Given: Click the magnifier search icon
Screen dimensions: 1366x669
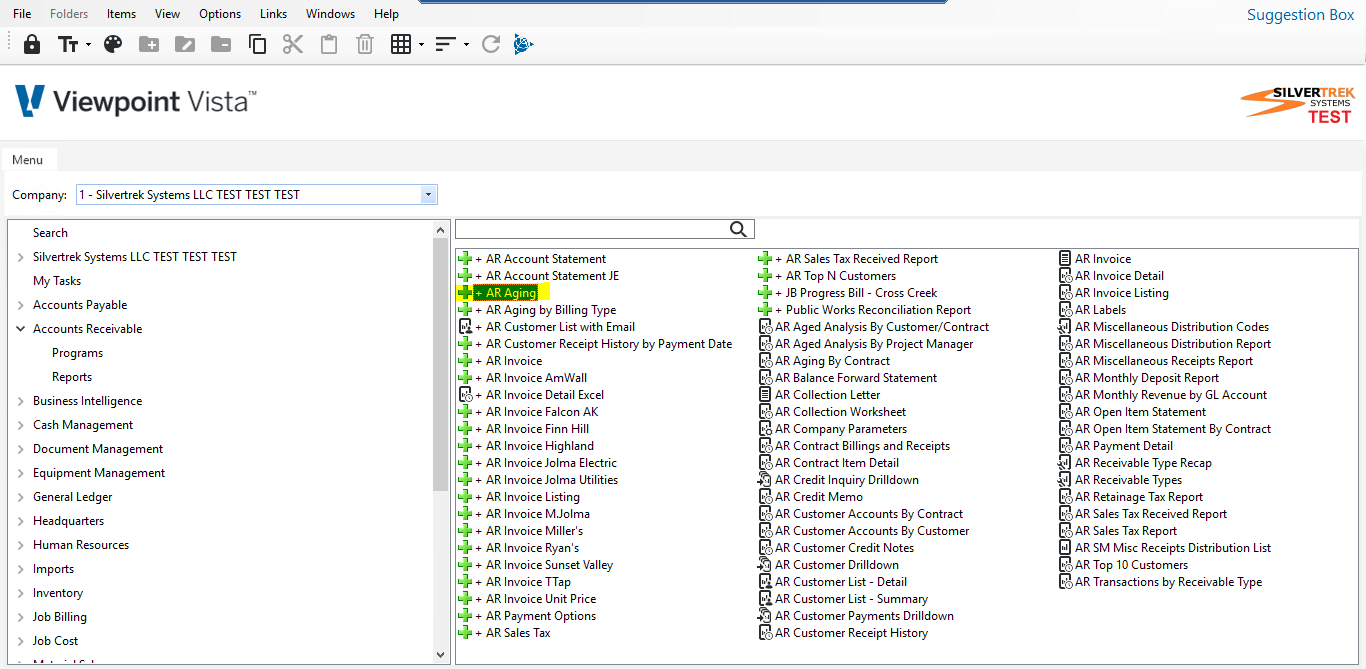Looking at the screenshot, I should [x=739, y=230].
